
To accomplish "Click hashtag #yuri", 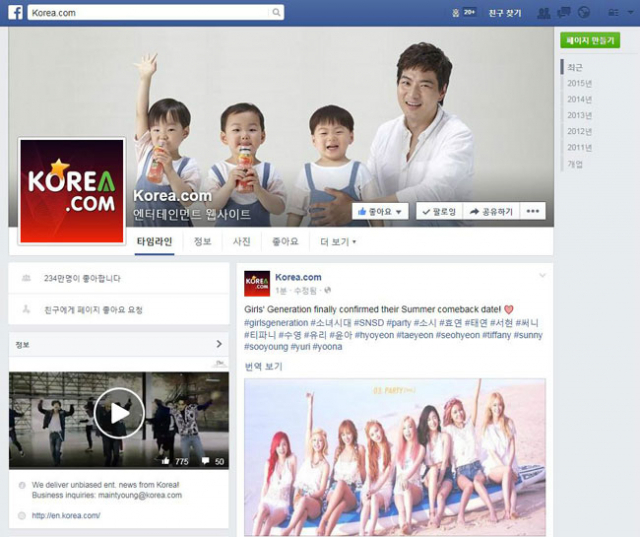I will [300, 347].
